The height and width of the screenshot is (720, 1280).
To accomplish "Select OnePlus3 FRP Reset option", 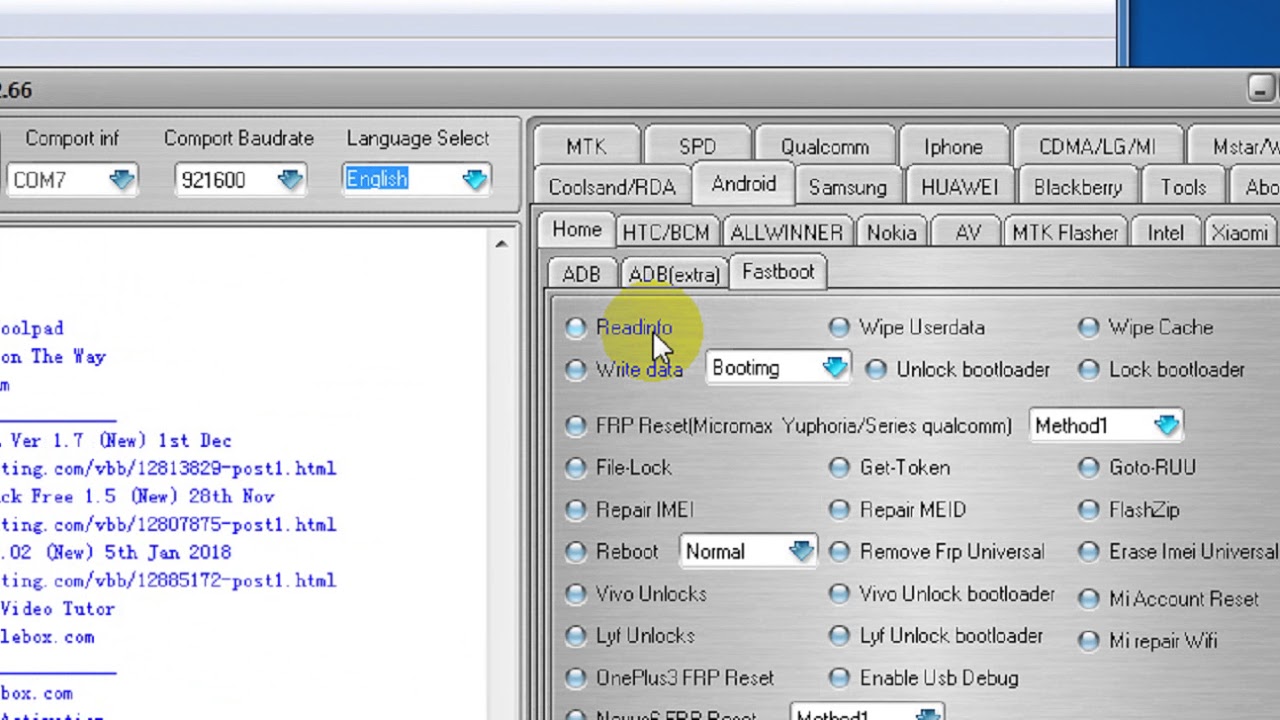I will 576,678.
